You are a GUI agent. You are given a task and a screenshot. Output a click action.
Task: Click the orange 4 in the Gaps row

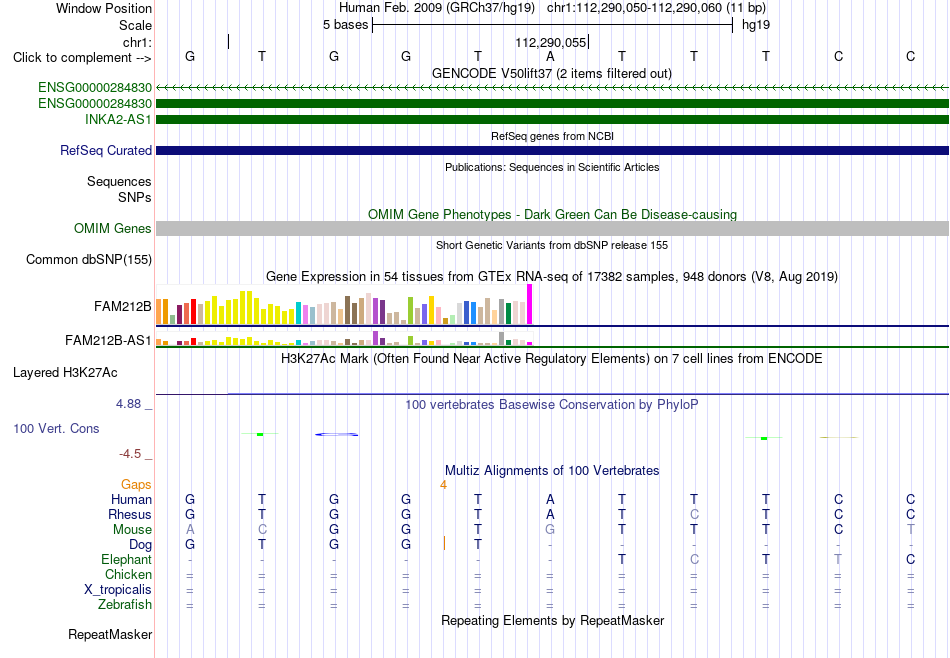pos(443,485)
